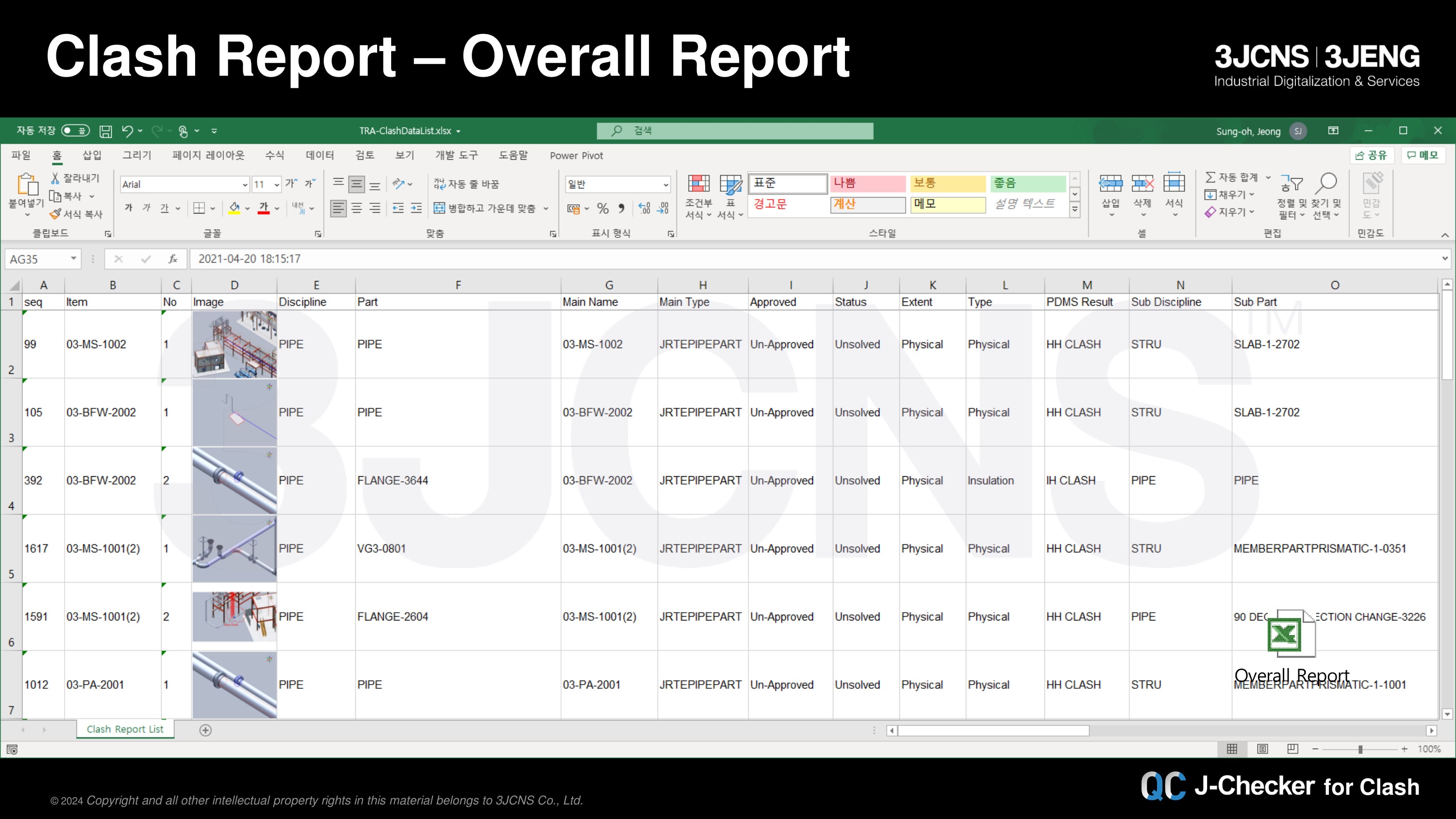Click the Percent style icon

[603, 209]
